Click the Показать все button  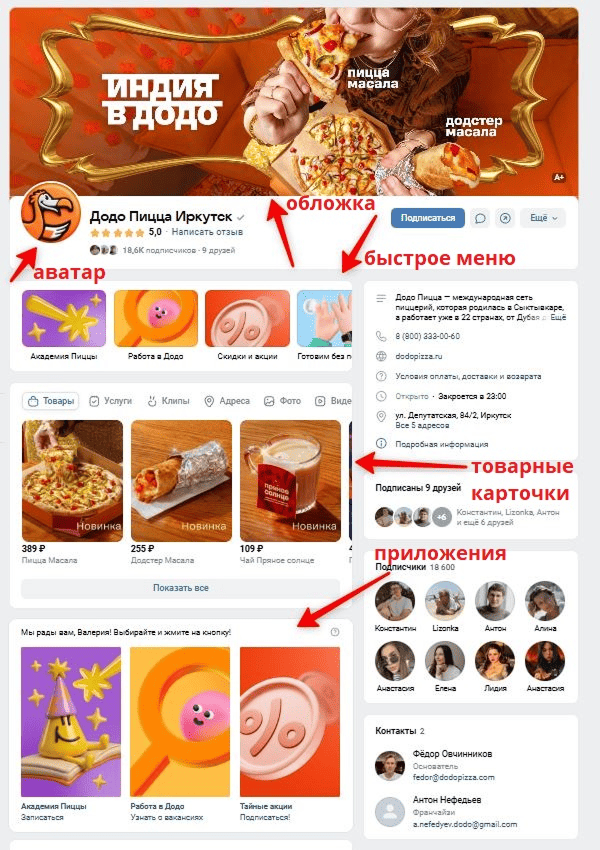[x=180, y=588]
